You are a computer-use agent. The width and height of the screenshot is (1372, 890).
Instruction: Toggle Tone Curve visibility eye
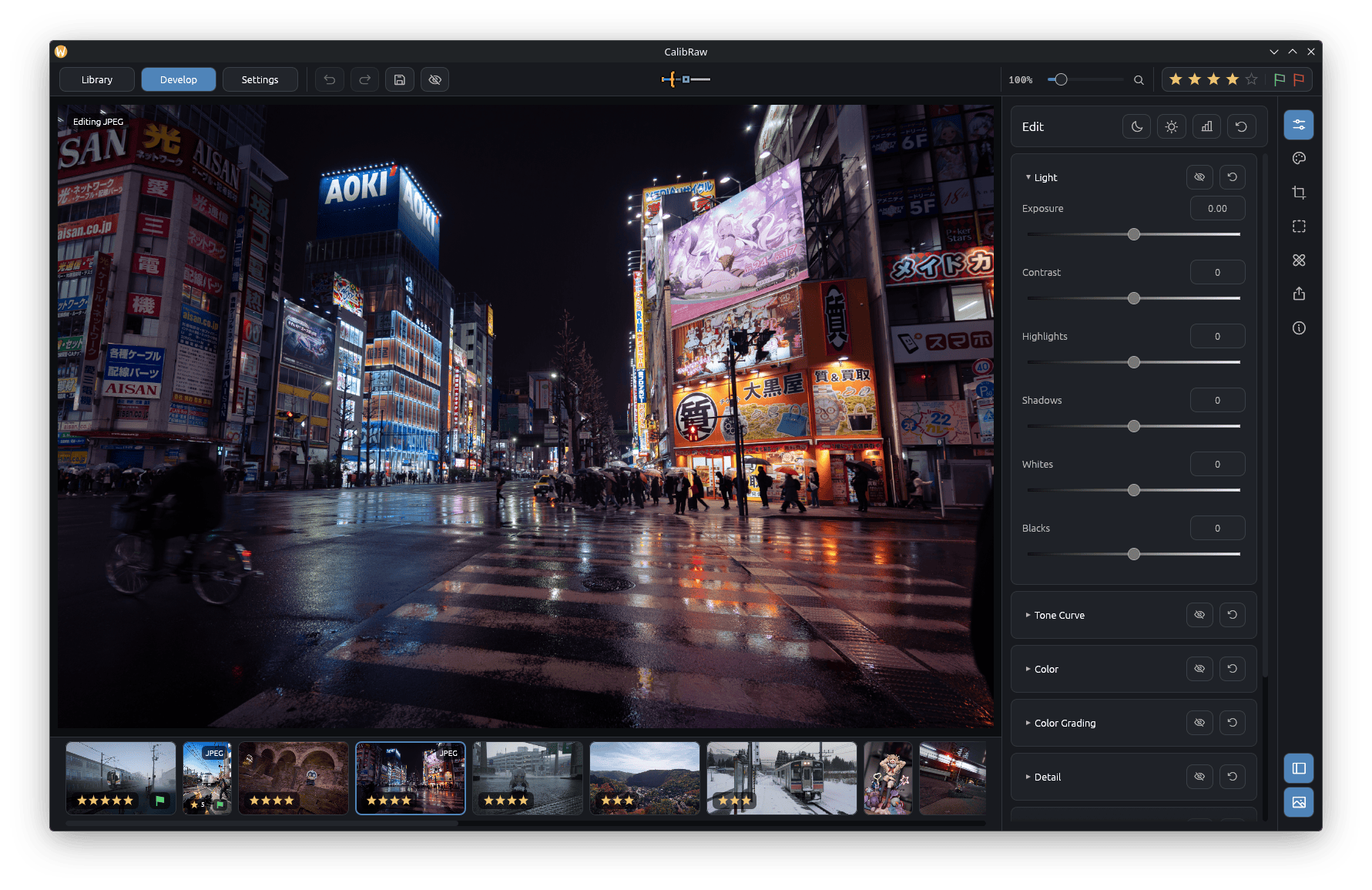[x=1200, y=615]
